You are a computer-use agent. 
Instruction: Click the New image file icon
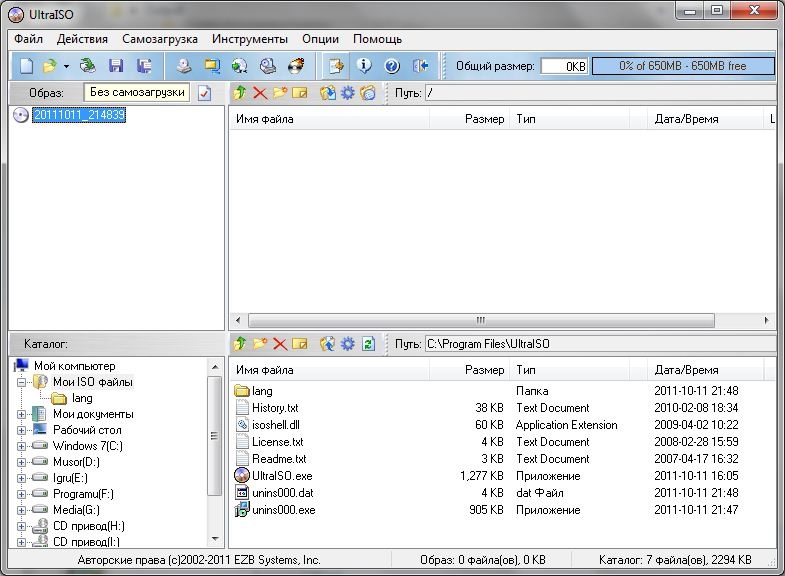(x=27, y=66)
